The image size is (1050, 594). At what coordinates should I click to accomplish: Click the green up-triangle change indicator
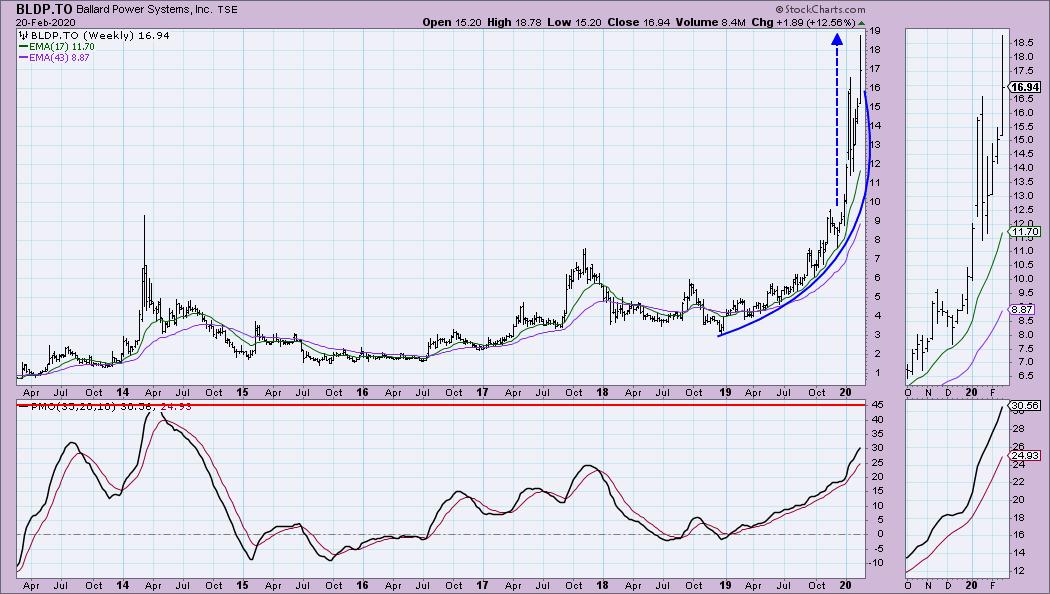click(862, 22)
